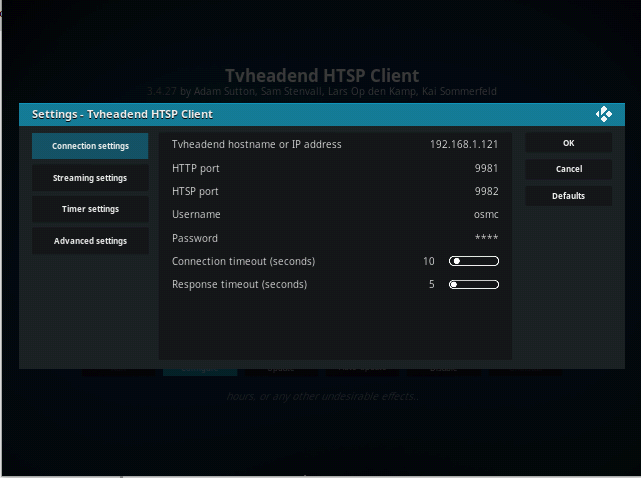Screen dimensions: 641x478
Task: Click the Response timeout value 5
Action: point(432,284)
